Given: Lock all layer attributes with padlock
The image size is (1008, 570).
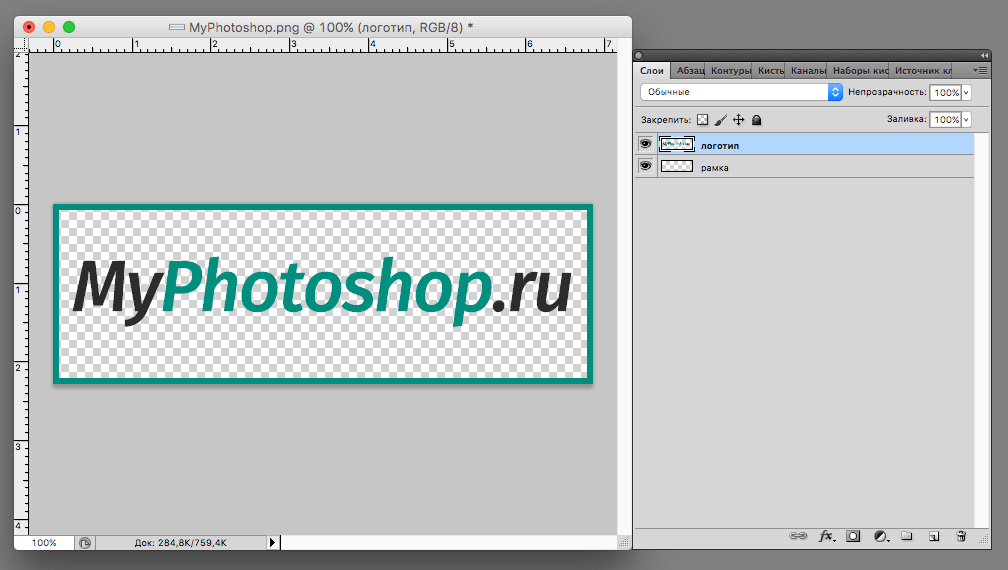Looking at the screenshot, I should coord(757,120).
